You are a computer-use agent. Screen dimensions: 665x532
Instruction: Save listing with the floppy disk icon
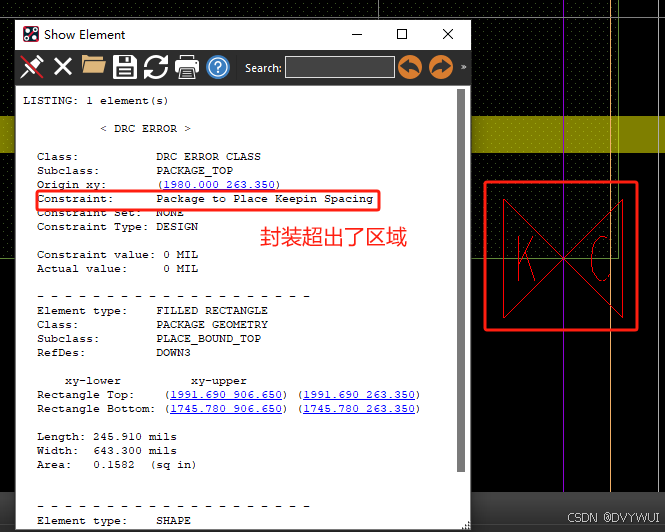[x=125, y=67]
